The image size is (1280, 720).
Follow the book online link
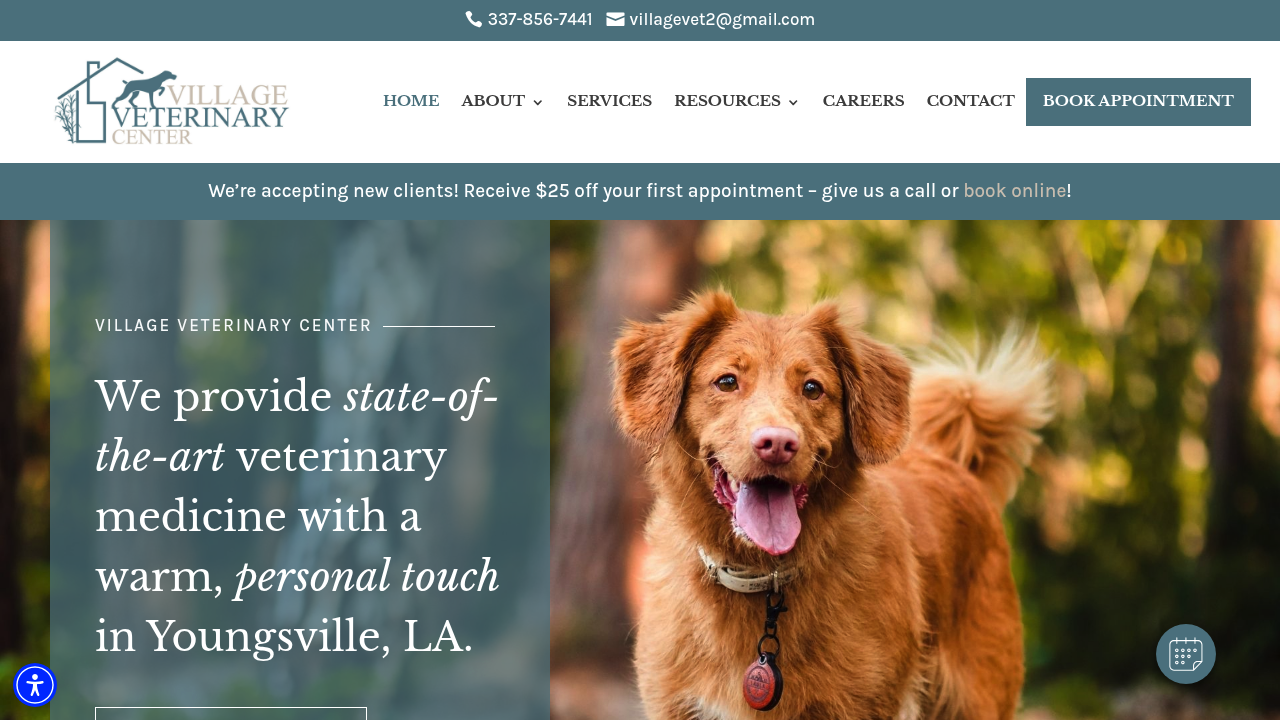1014,190
